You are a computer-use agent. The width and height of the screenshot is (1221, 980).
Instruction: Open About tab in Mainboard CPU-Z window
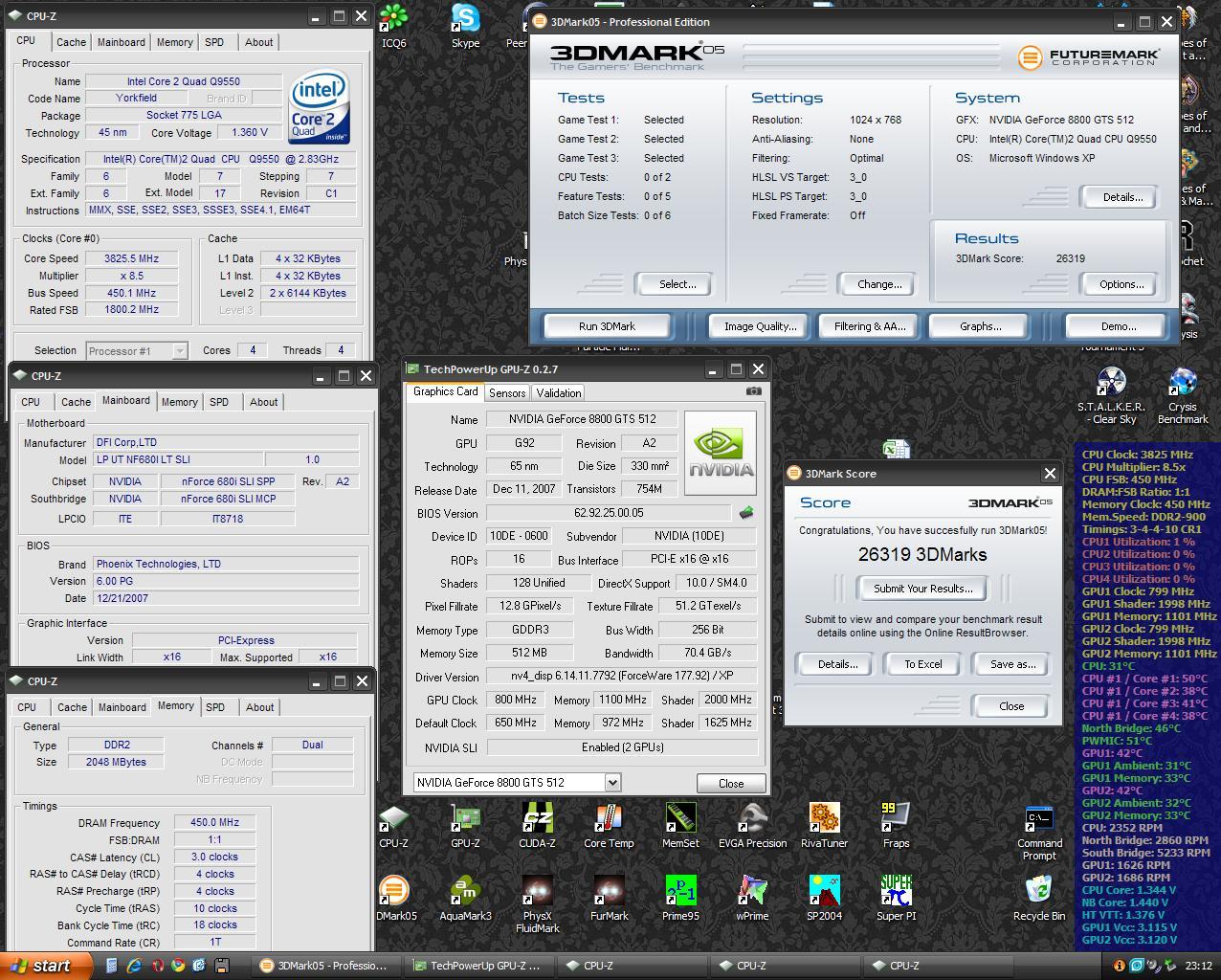(264, 402)
